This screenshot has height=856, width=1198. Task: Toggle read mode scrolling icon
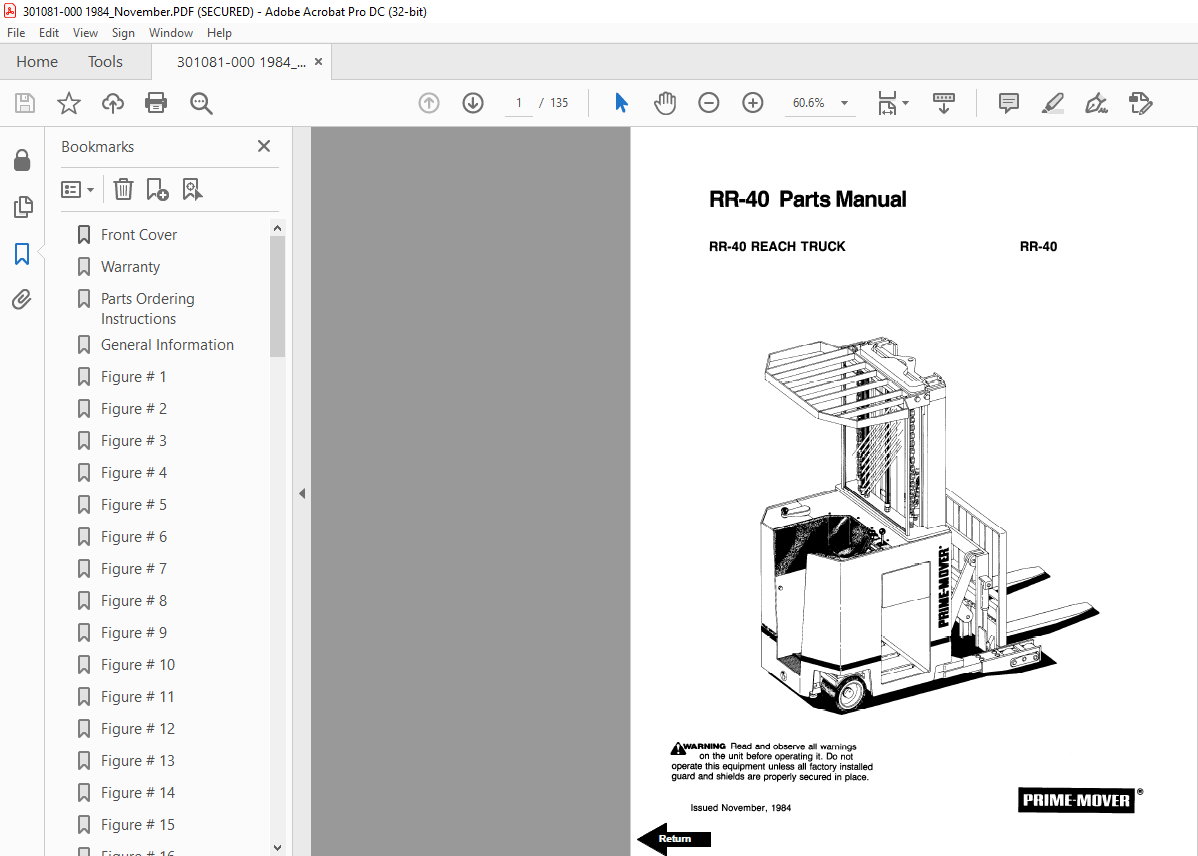coord(944,103)
